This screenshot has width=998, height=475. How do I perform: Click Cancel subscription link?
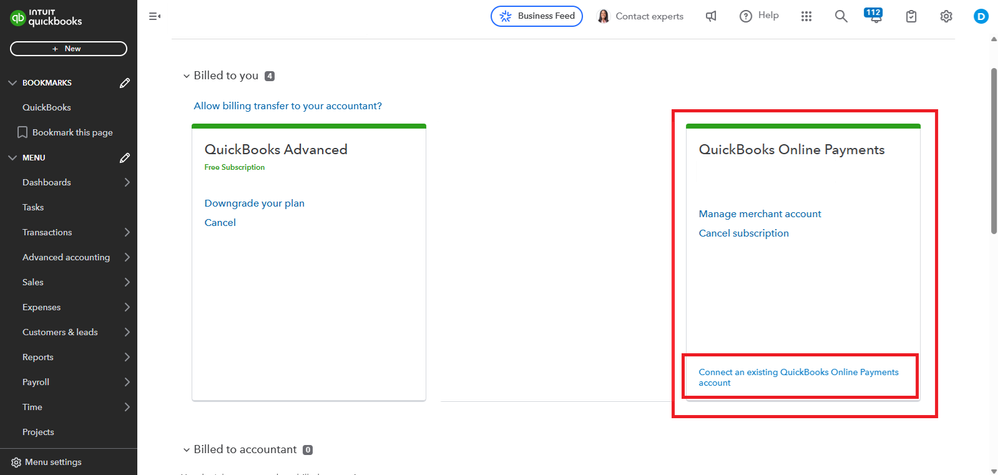point(743,233)
